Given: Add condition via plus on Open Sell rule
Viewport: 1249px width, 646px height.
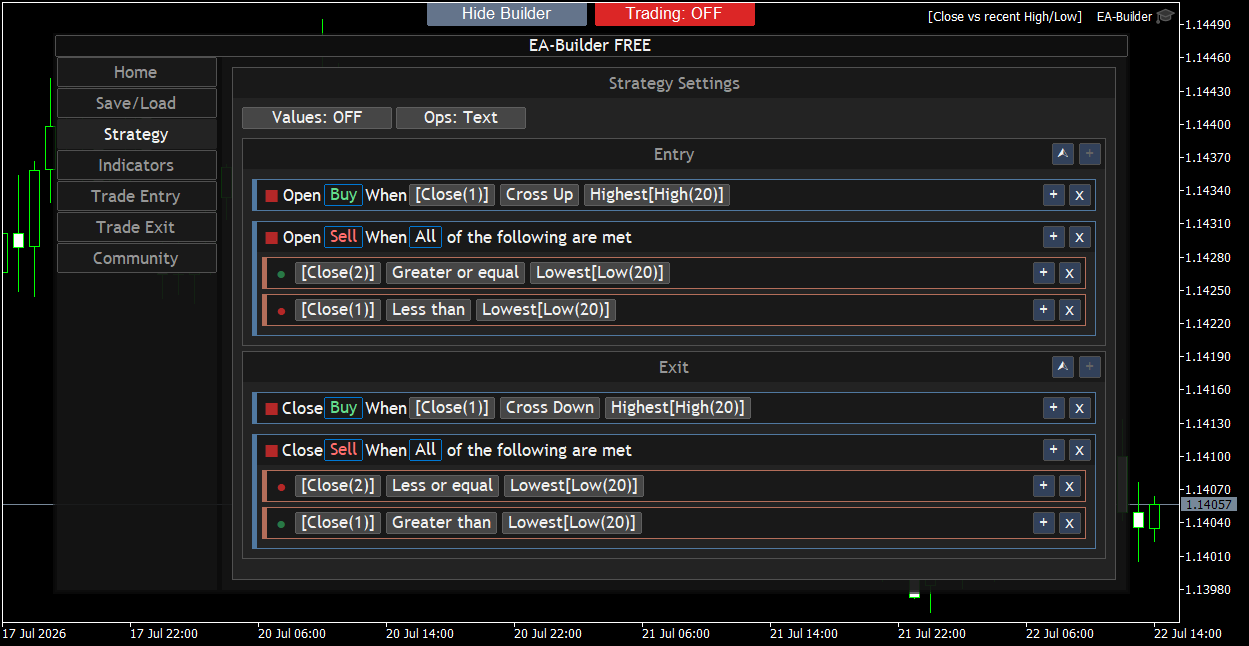Looking at the screenshot, I should (x=1053, y=237).
